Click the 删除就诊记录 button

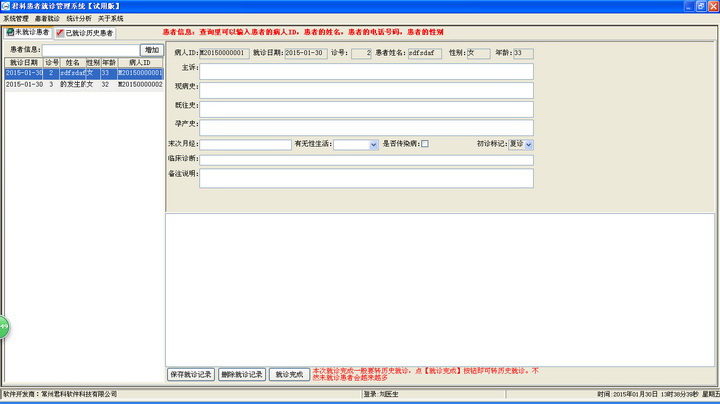coord(242,375)
